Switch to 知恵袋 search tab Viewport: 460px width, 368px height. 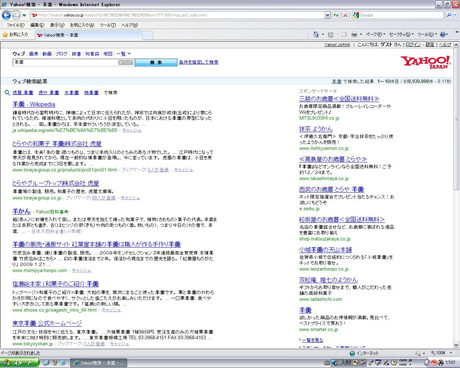tap(92, 54)
